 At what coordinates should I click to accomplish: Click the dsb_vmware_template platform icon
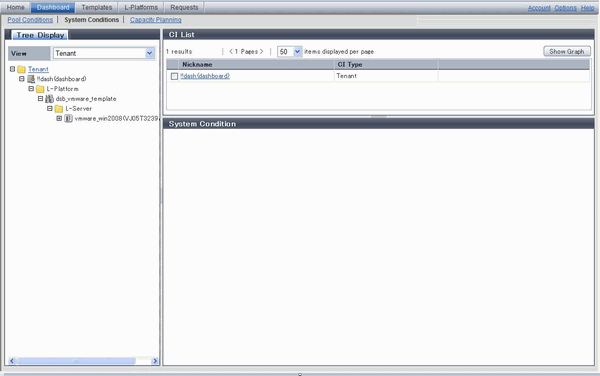point(49,99)
